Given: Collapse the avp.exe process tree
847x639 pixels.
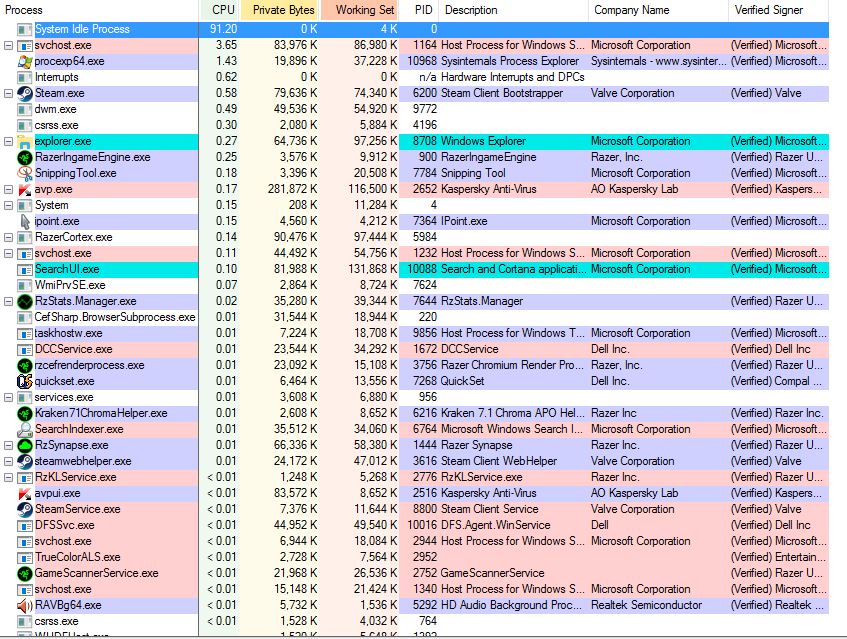Looking at the screenshot, I should 8,190.
